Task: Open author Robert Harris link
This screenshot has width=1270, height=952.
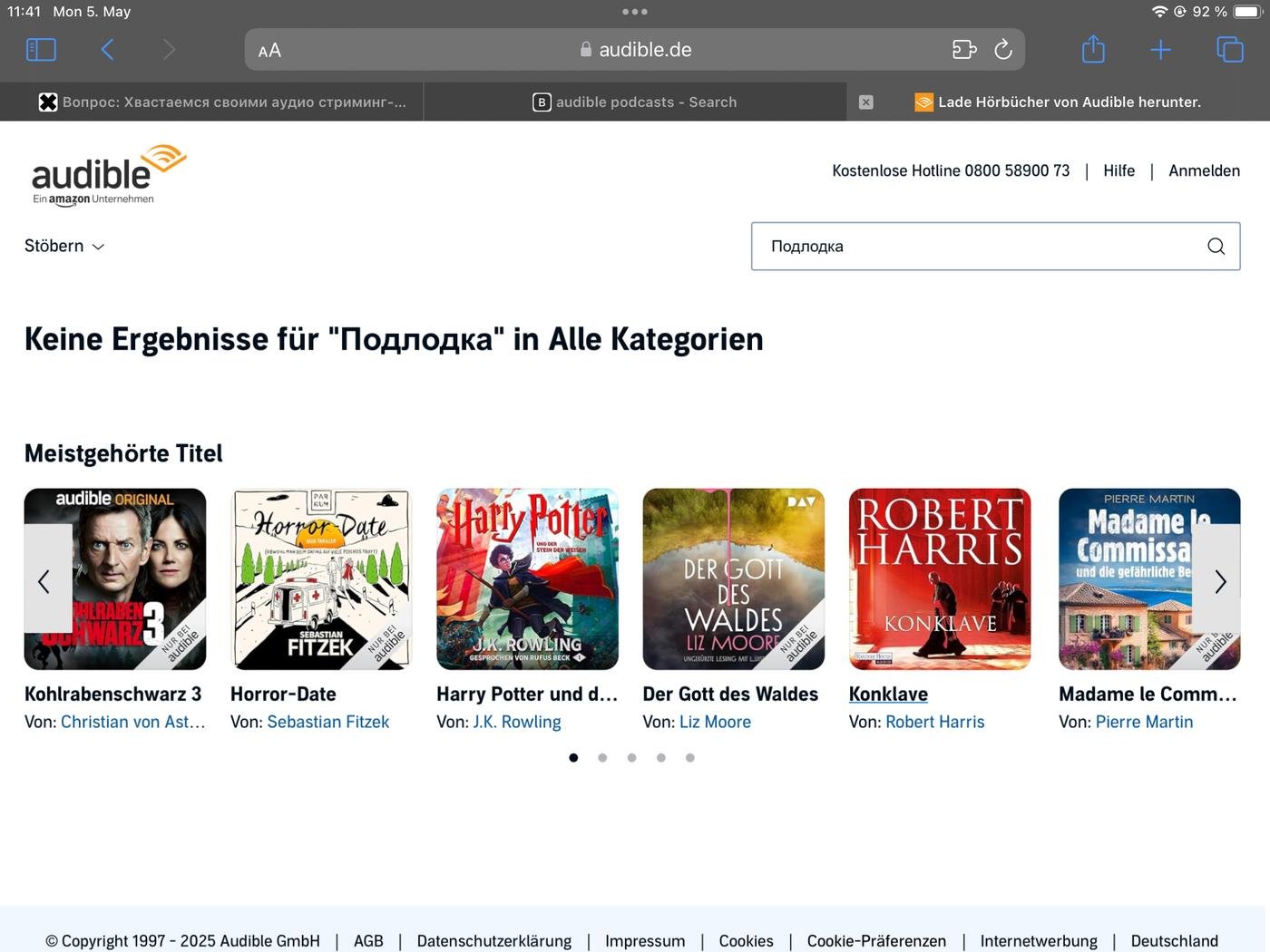Action: pyautogui.click(x=935, y=723)
